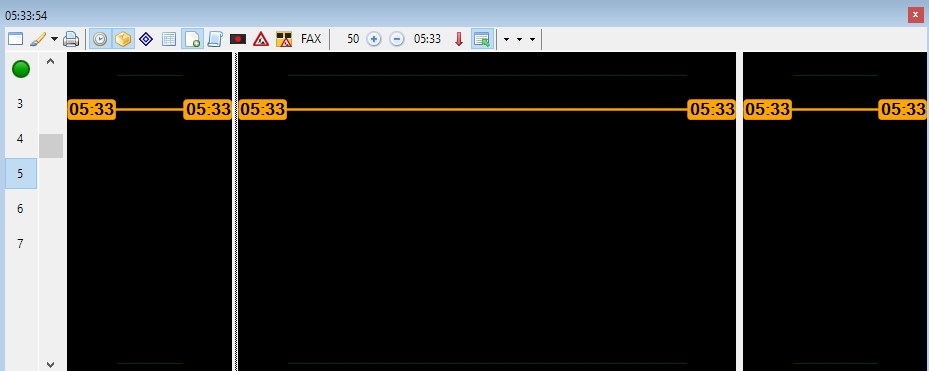Image resolution: width=929 pixels, height=371 pixels.
Task: Click the scroll document icon
Action: pos(215,39)
